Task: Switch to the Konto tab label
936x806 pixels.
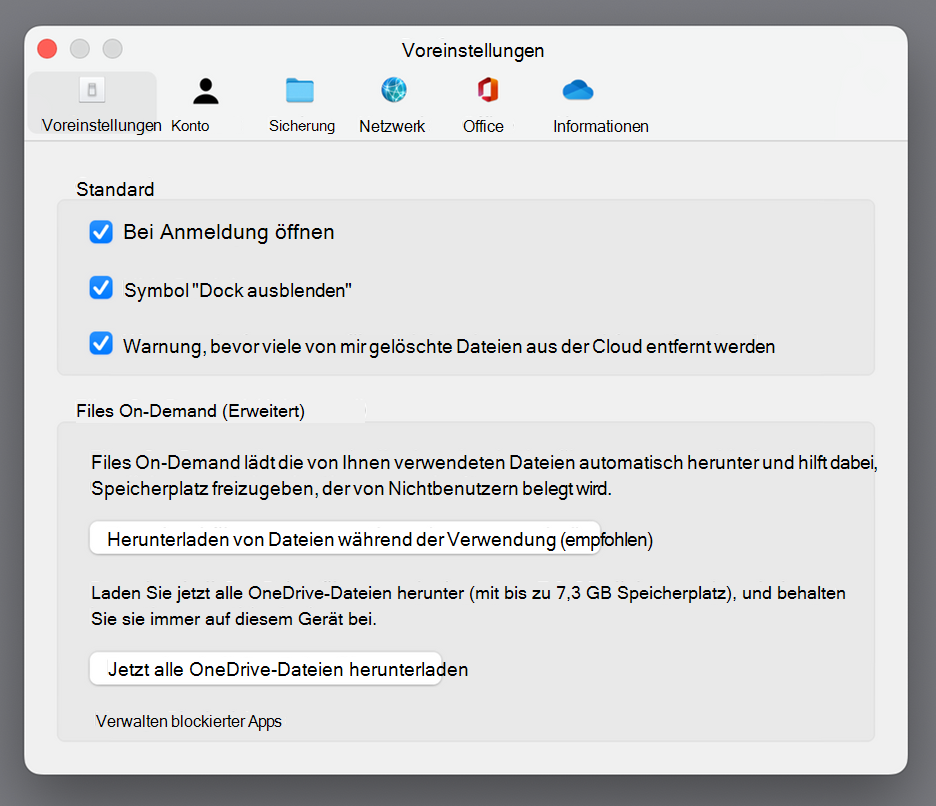Action: click(190, 126)
